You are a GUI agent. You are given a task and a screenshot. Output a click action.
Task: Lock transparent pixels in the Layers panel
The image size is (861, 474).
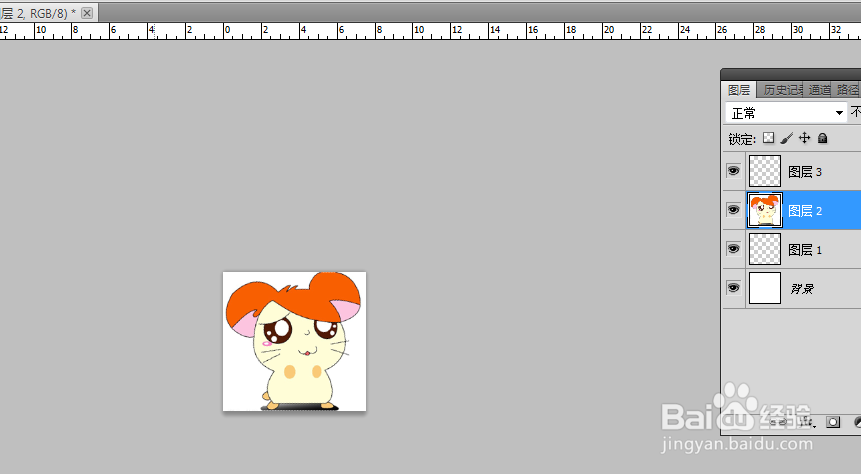tap(769, 138)
